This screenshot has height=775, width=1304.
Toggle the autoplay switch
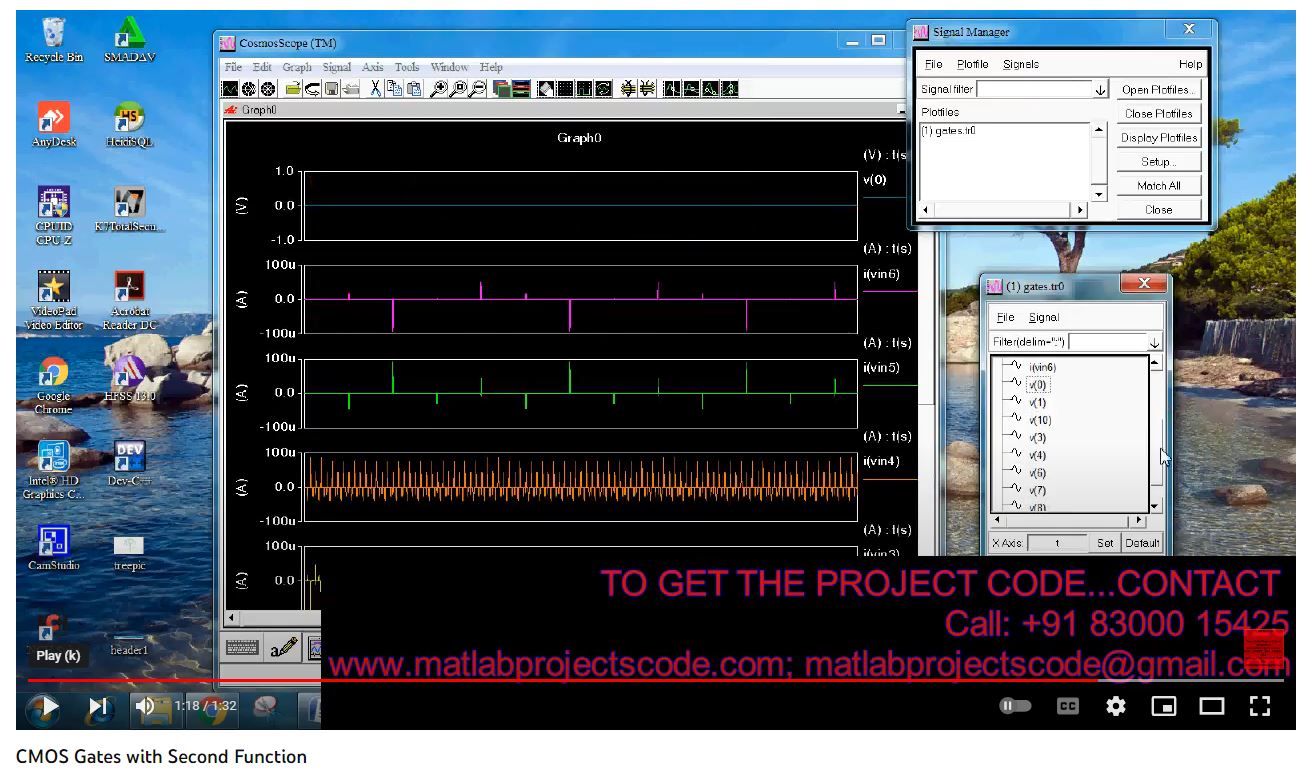[1016, 706]
